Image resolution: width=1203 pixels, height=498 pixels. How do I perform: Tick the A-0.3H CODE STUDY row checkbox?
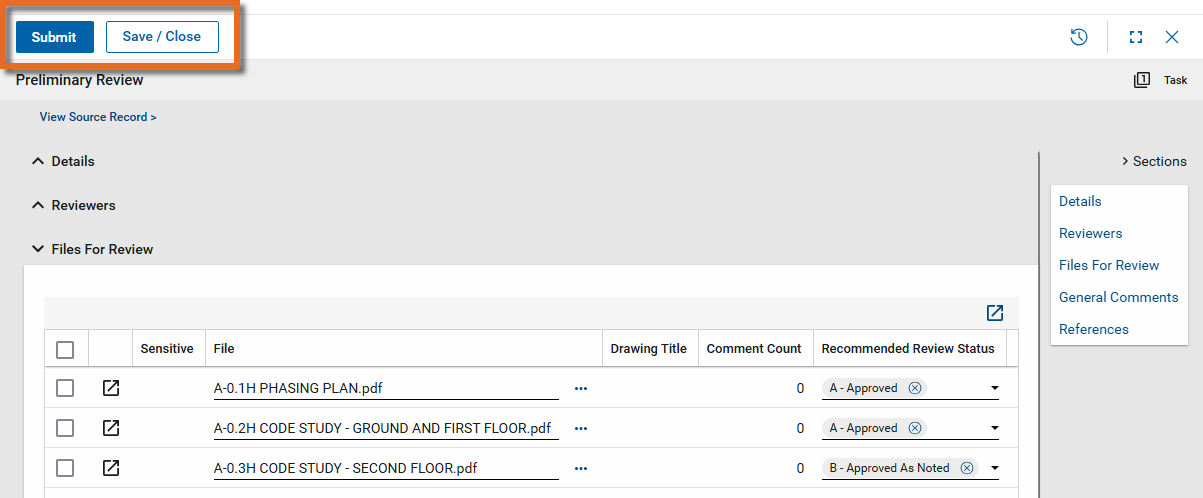(65, 468)
